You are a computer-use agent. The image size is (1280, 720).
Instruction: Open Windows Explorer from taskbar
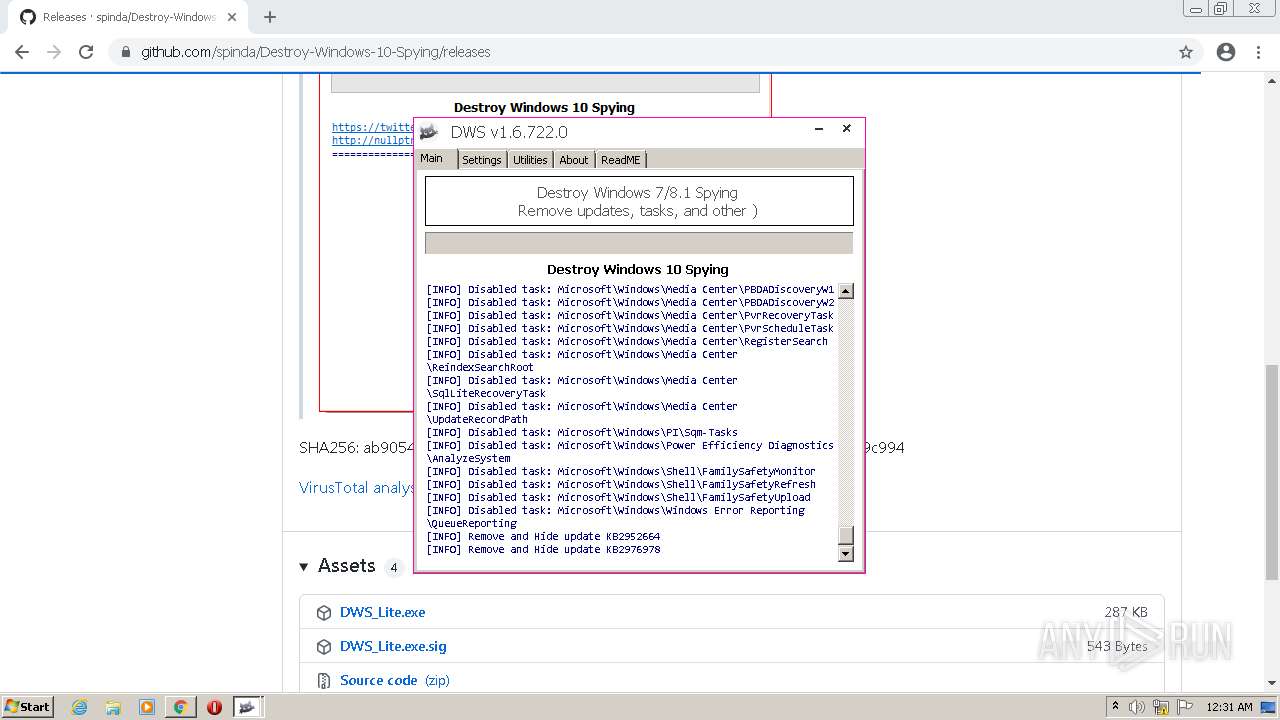(x=113, y=707)
